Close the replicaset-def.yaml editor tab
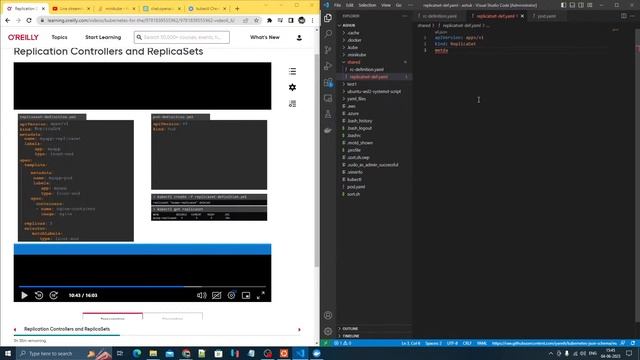Viewport: 640px width, 360px height. 522,16
